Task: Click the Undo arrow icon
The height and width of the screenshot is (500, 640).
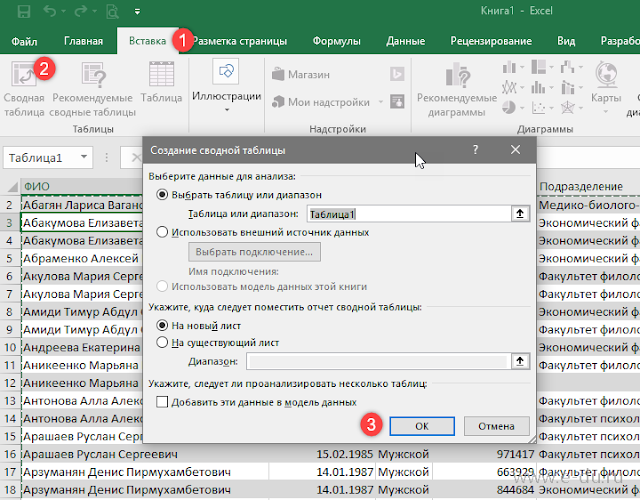Action: [50, 11]
